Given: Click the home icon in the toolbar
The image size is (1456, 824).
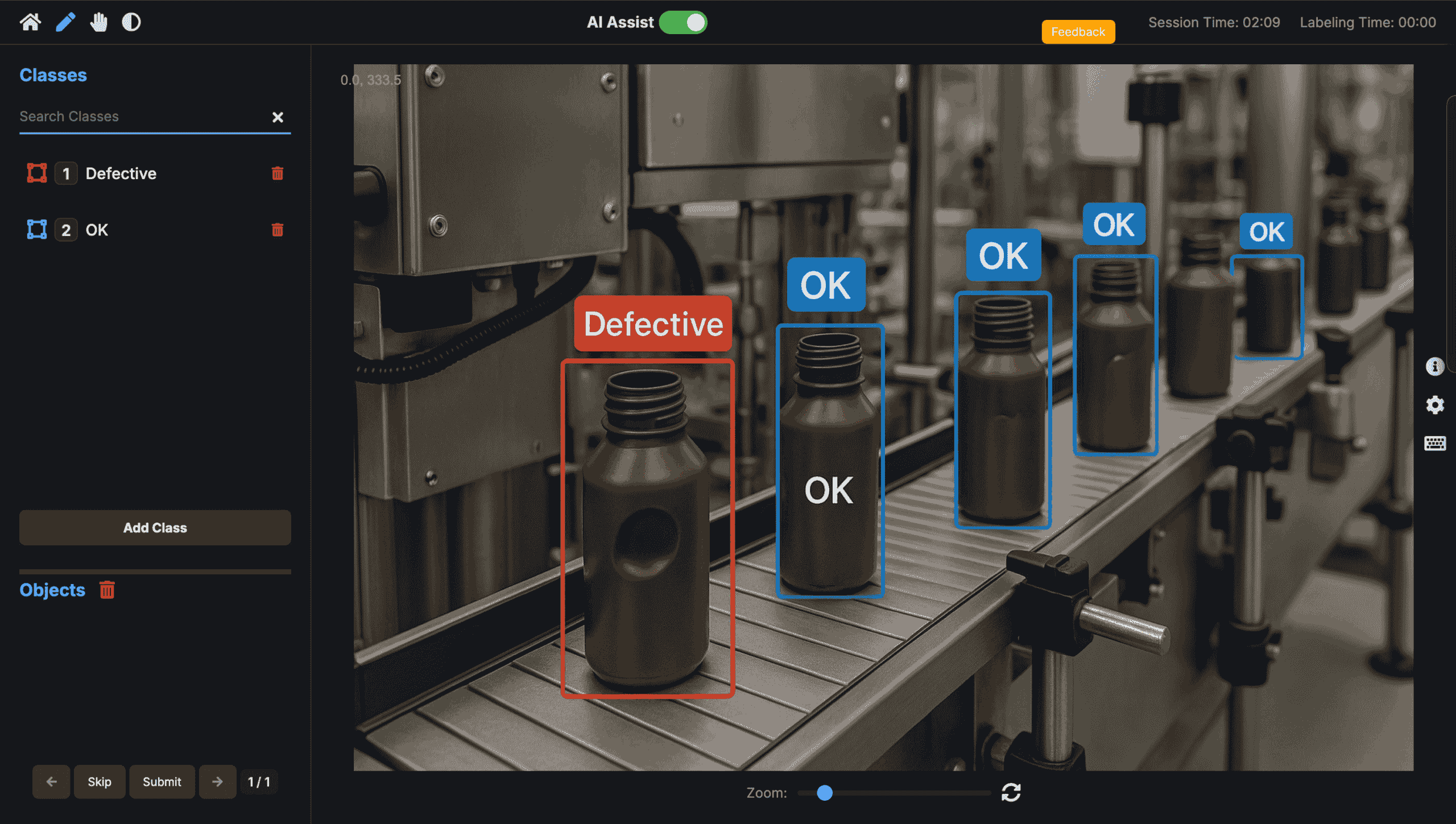Looking at the screenshot, I should (x=30, y=22).
